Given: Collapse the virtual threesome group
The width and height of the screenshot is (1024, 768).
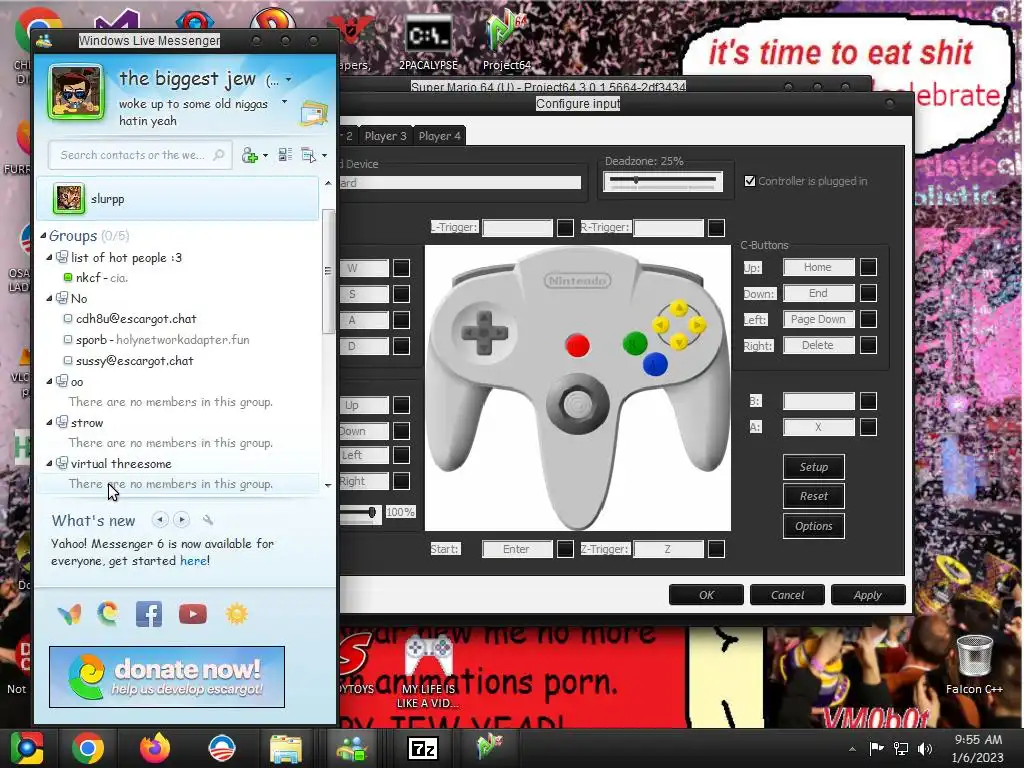Looking at the screenshot, I should pos(49,464).
